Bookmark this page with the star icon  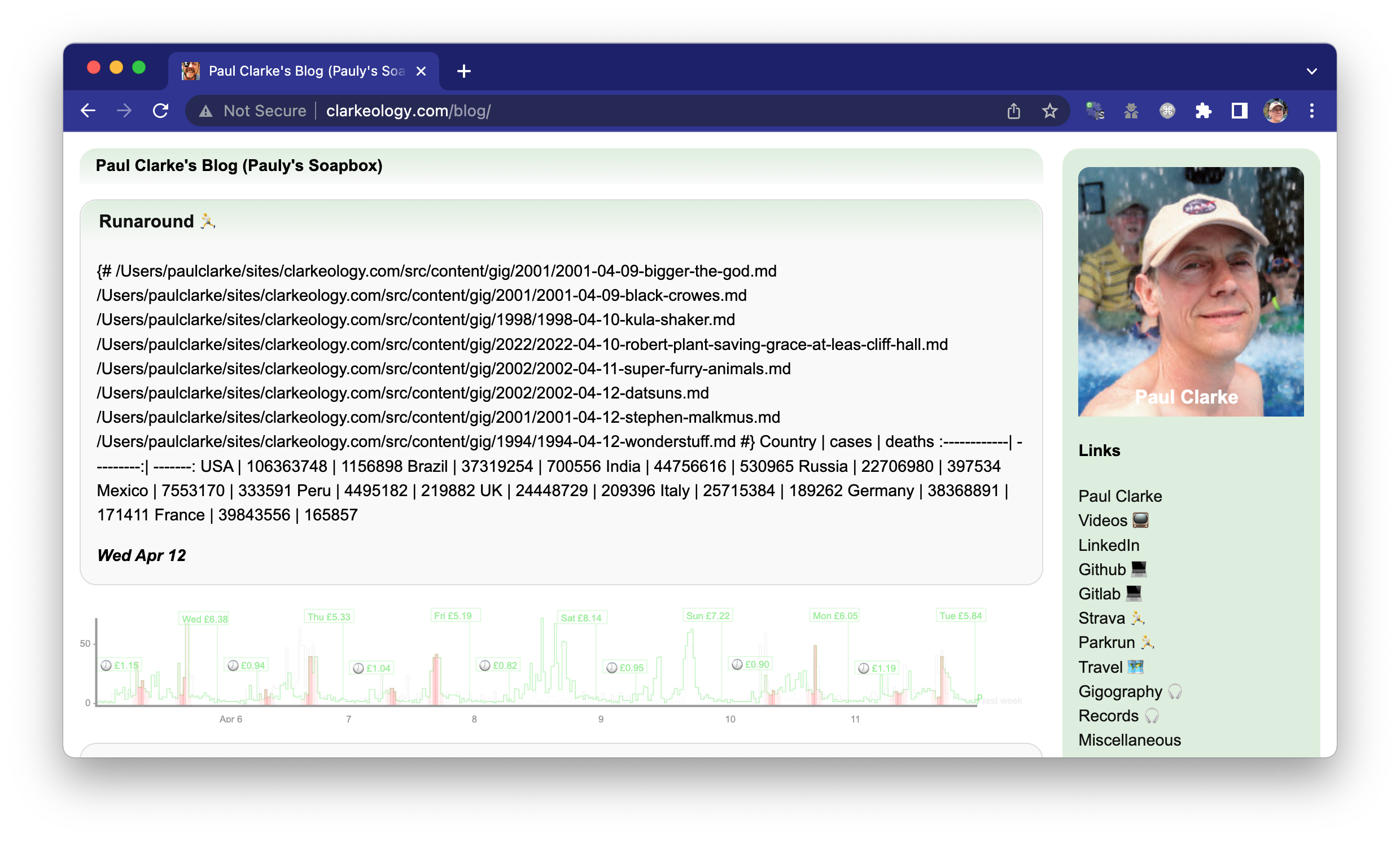[x=1049, y=111]
